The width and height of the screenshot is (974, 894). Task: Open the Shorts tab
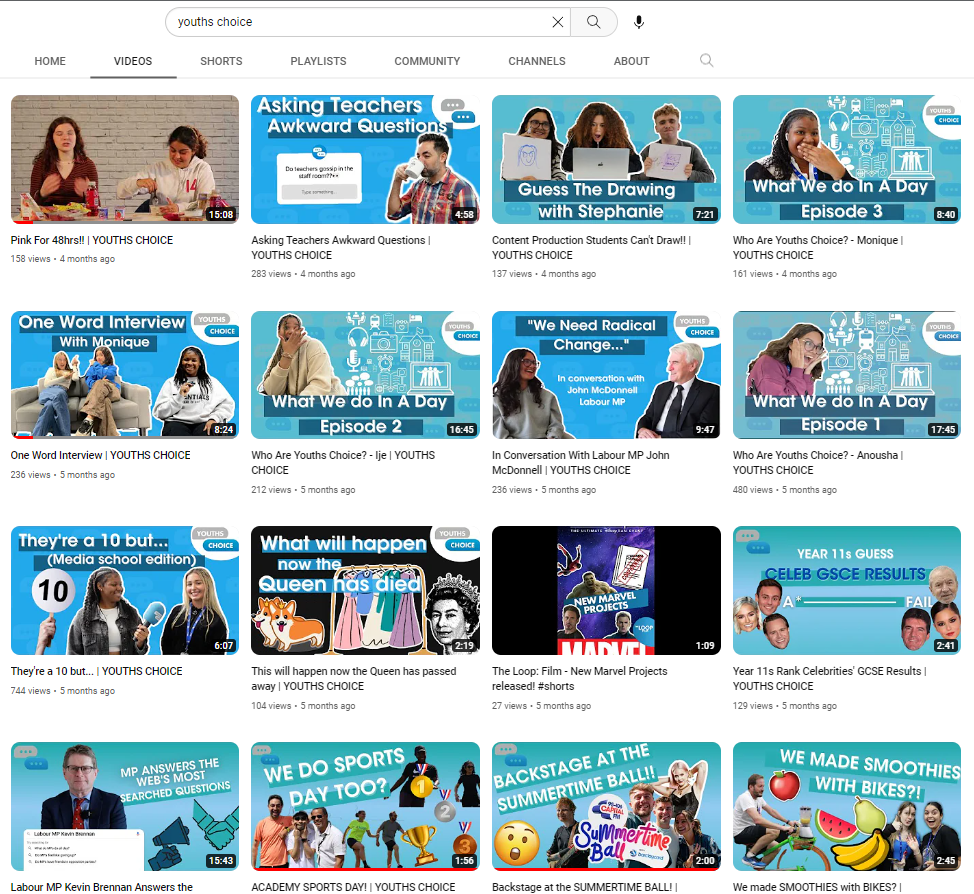click(x=221, y=61)
